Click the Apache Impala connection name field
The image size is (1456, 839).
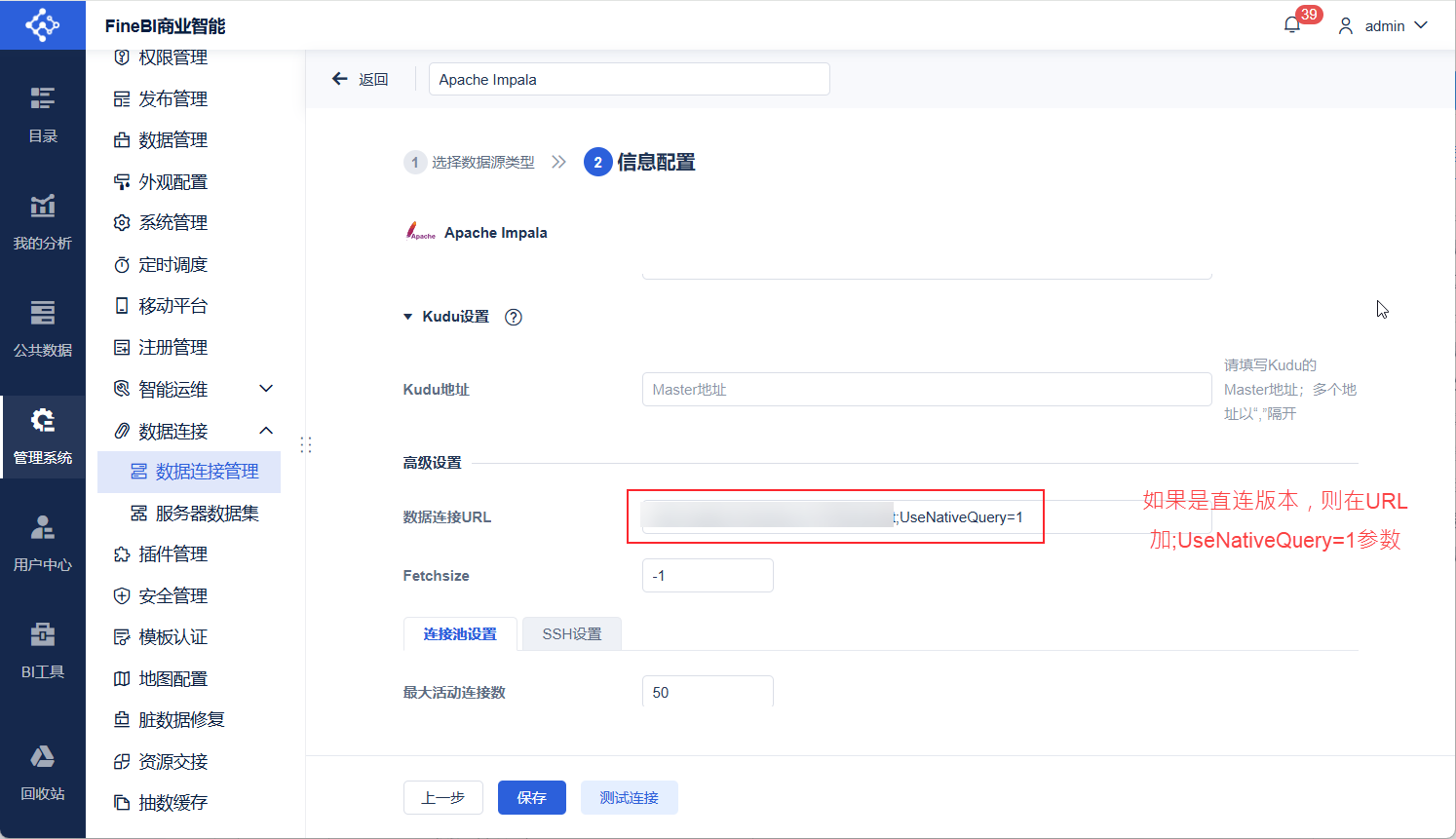click(x=630, y=79)
